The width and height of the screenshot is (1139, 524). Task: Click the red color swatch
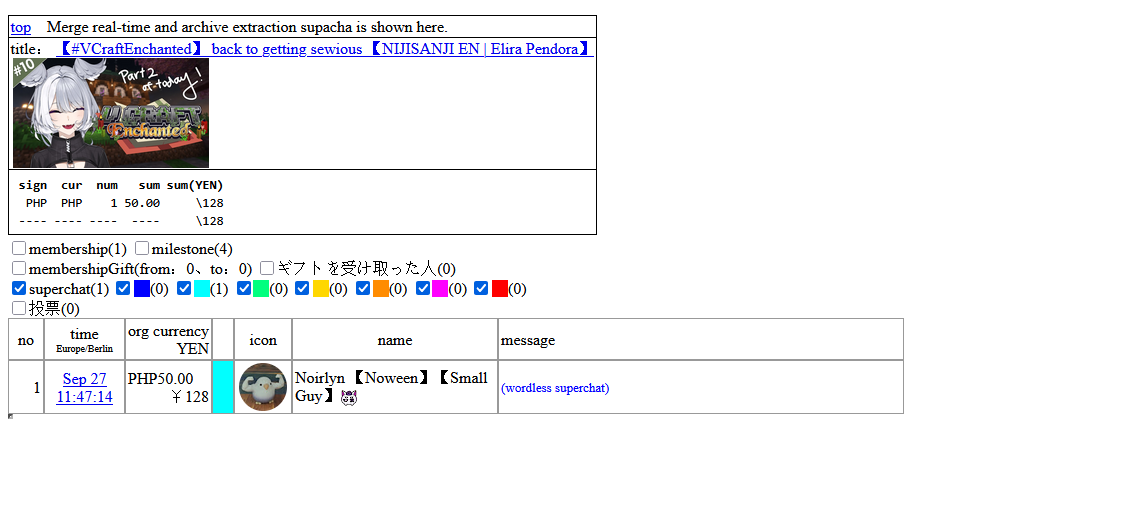tap(500, 289)
